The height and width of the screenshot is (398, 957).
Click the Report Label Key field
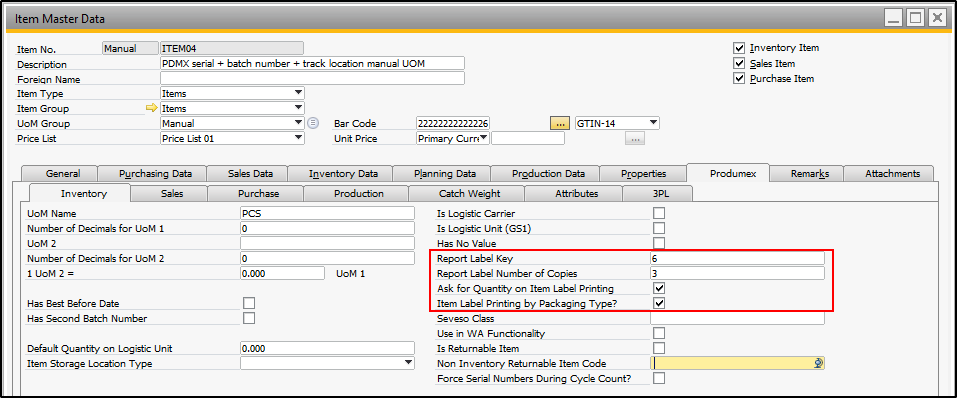coord(737,258)
